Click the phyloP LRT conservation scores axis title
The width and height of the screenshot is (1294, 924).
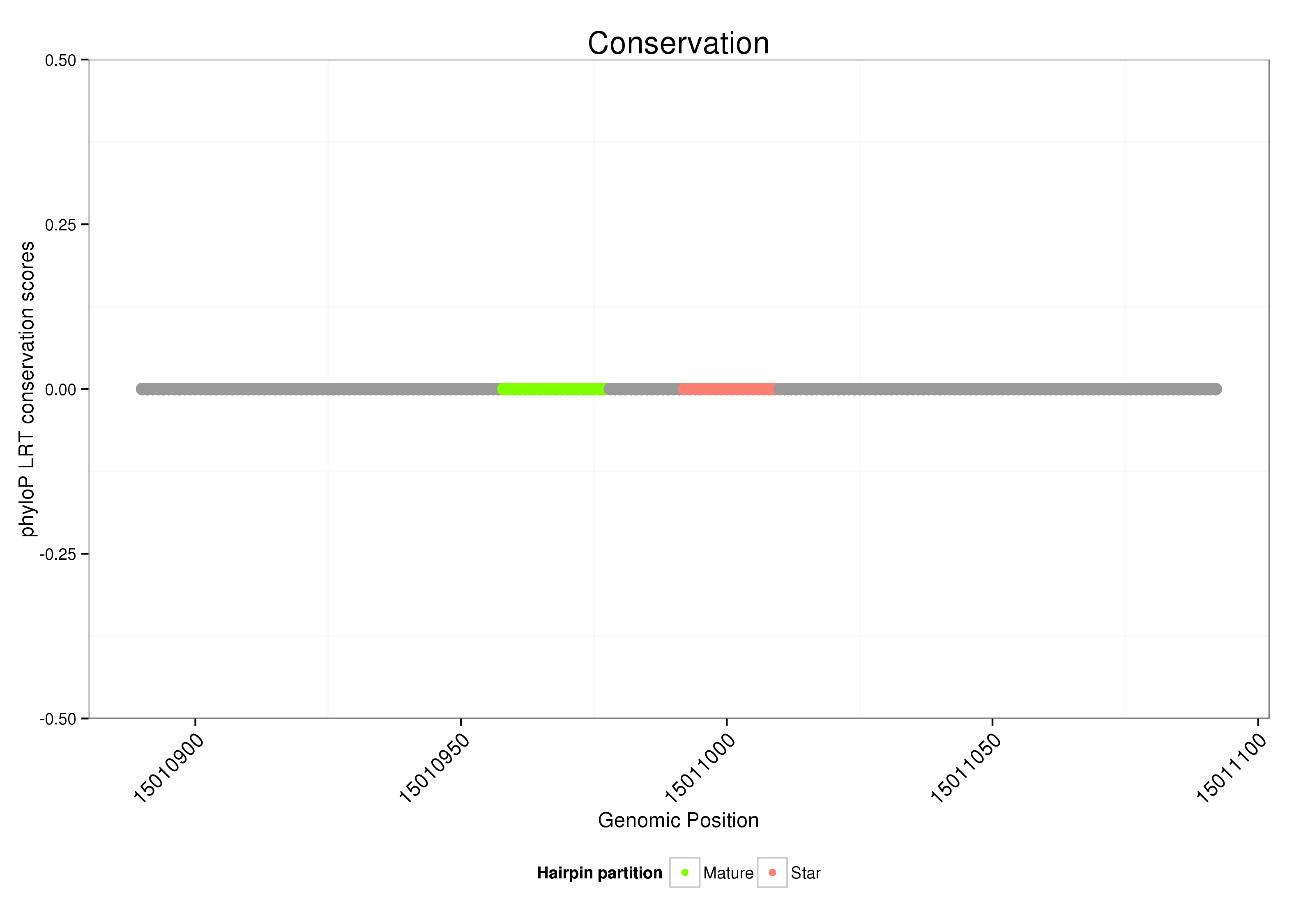pyautogui.click(x=27, y=388)
